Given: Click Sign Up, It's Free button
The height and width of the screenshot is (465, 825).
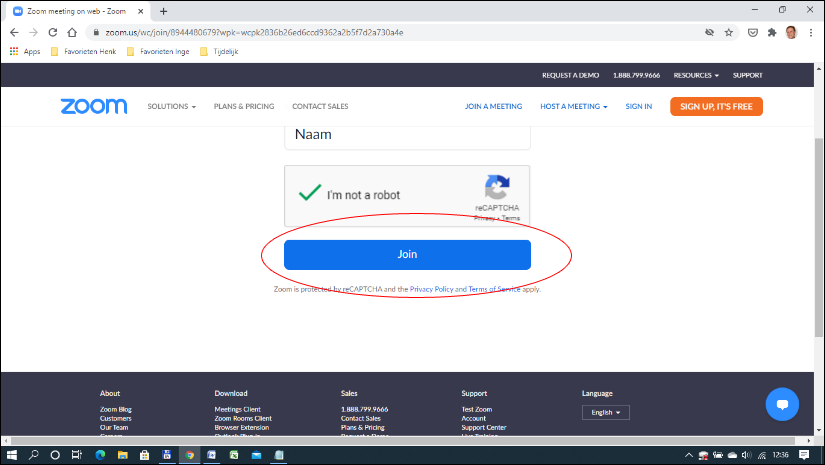Looking at the screenshot, I should coord(716,106).
